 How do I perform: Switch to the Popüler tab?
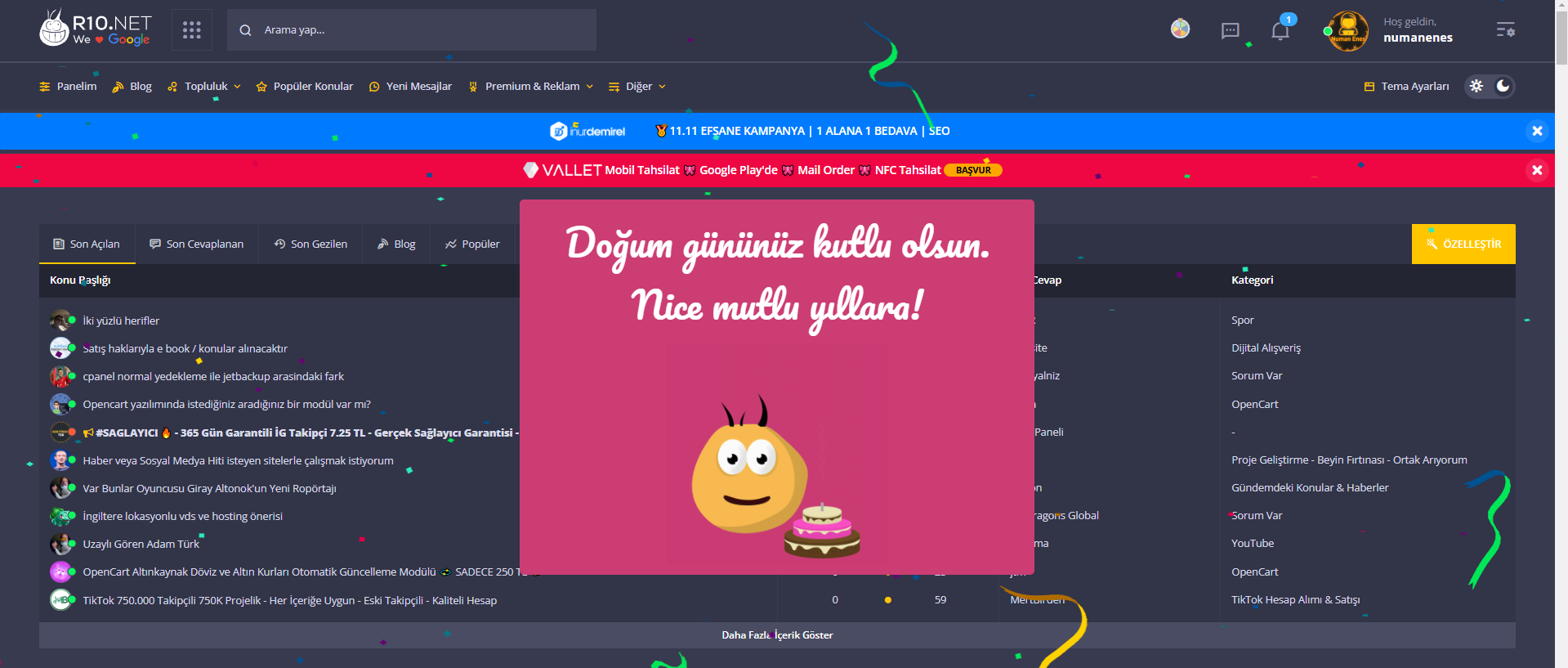point(472,244)
